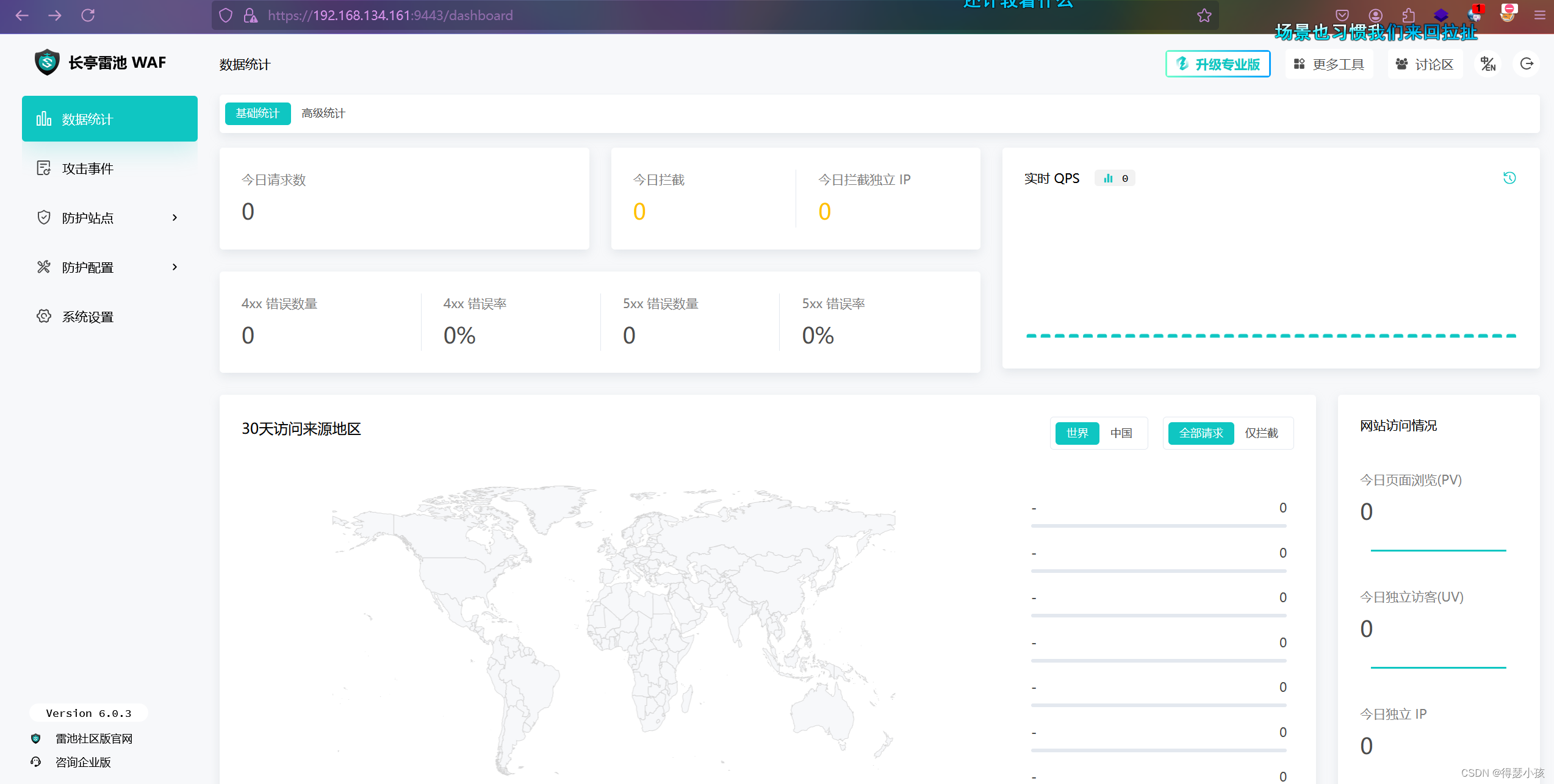
Task: Click the 长亭雷池 WAF shield logo
Action: [47, 62]
